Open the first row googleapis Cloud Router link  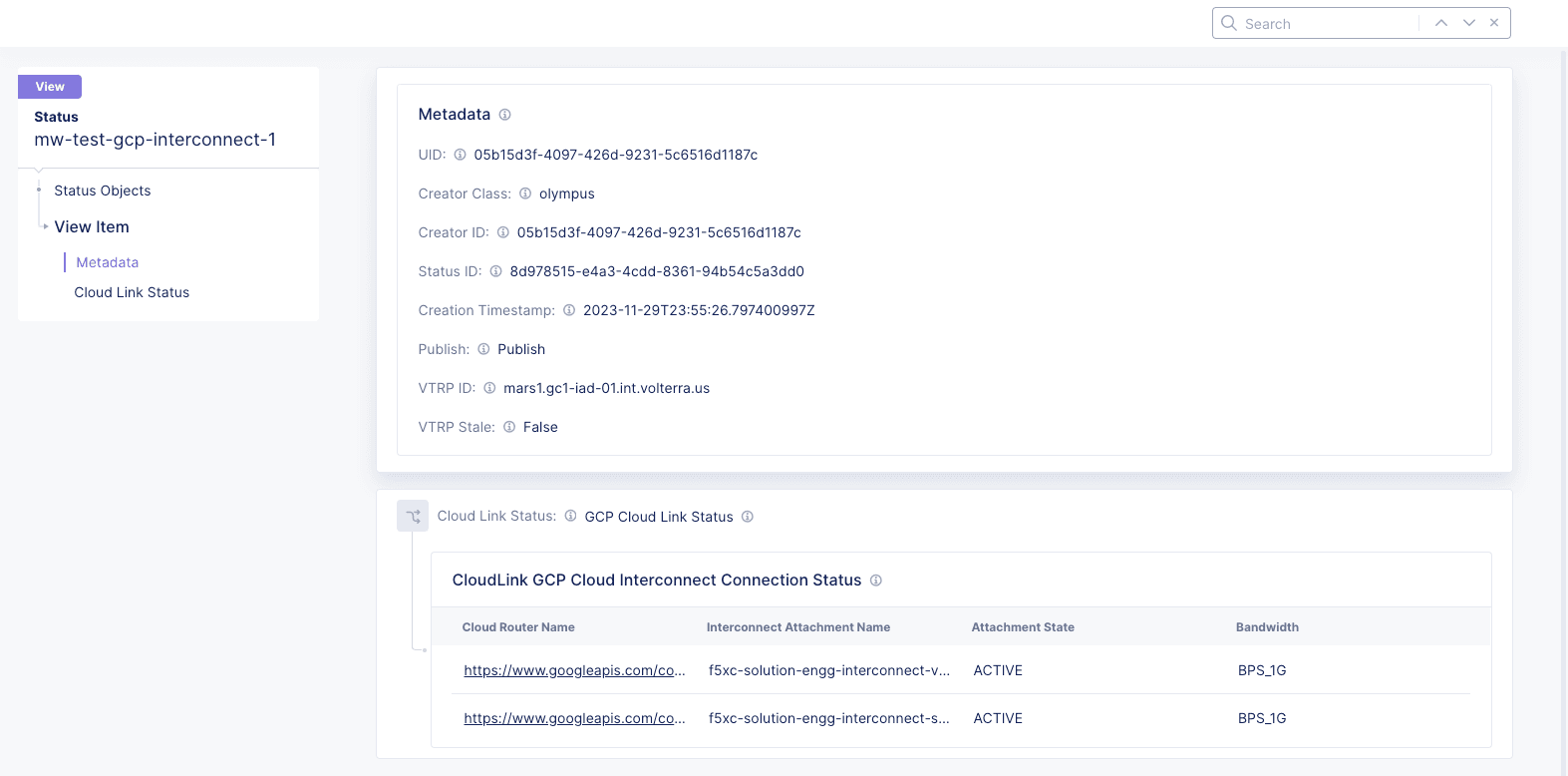click(x=574, y=670)
